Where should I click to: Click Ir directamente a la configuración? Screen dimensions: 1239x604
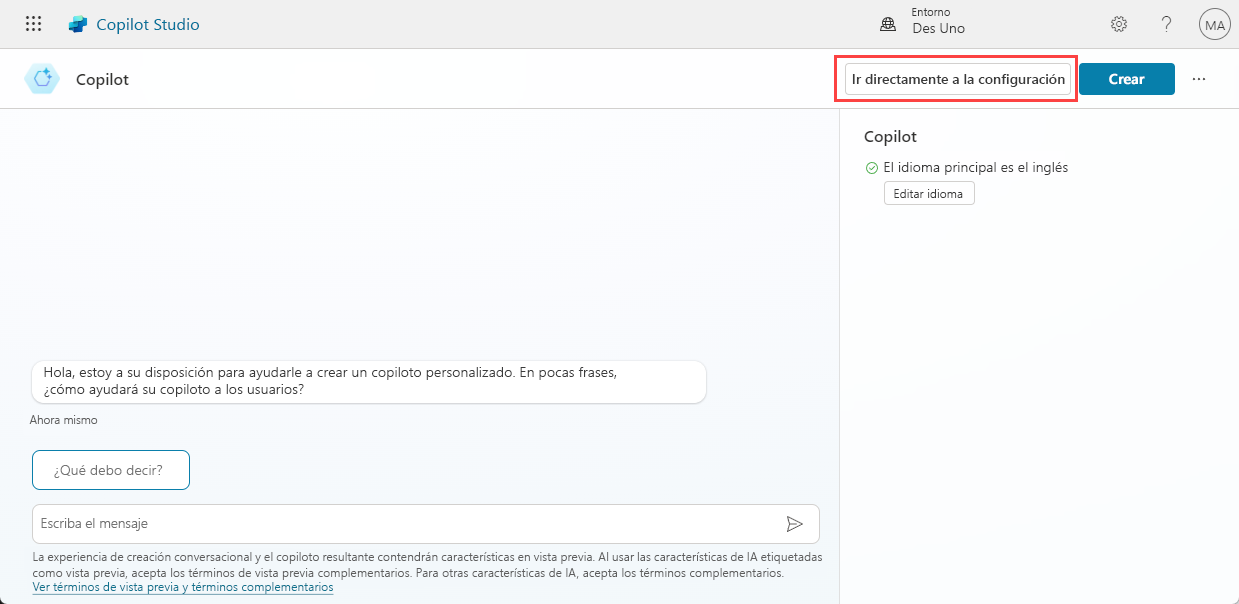pyautogui.click(x=958, y=79)
